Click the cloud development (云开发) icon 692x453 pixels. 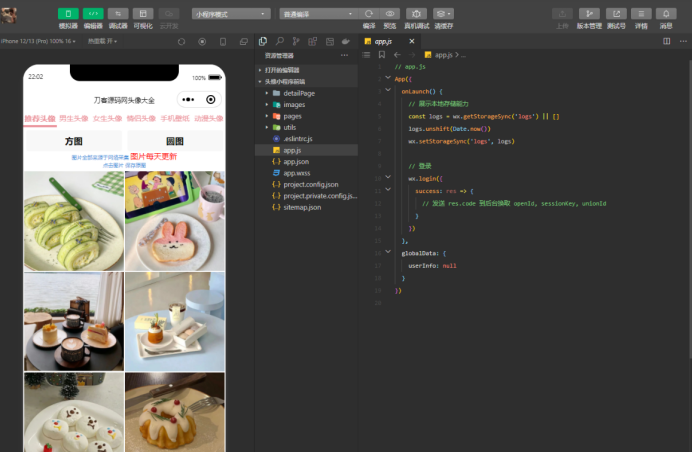click(x=169, y=14)
